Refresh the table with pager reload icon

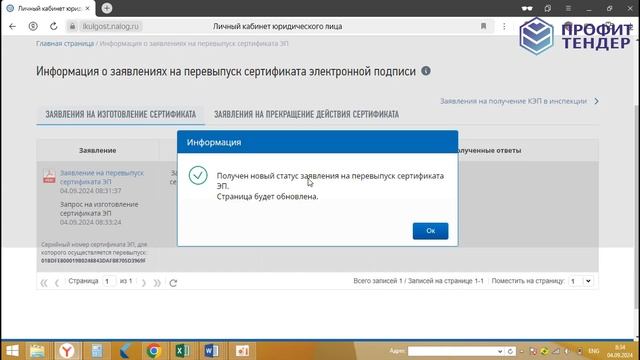(173, 282)
